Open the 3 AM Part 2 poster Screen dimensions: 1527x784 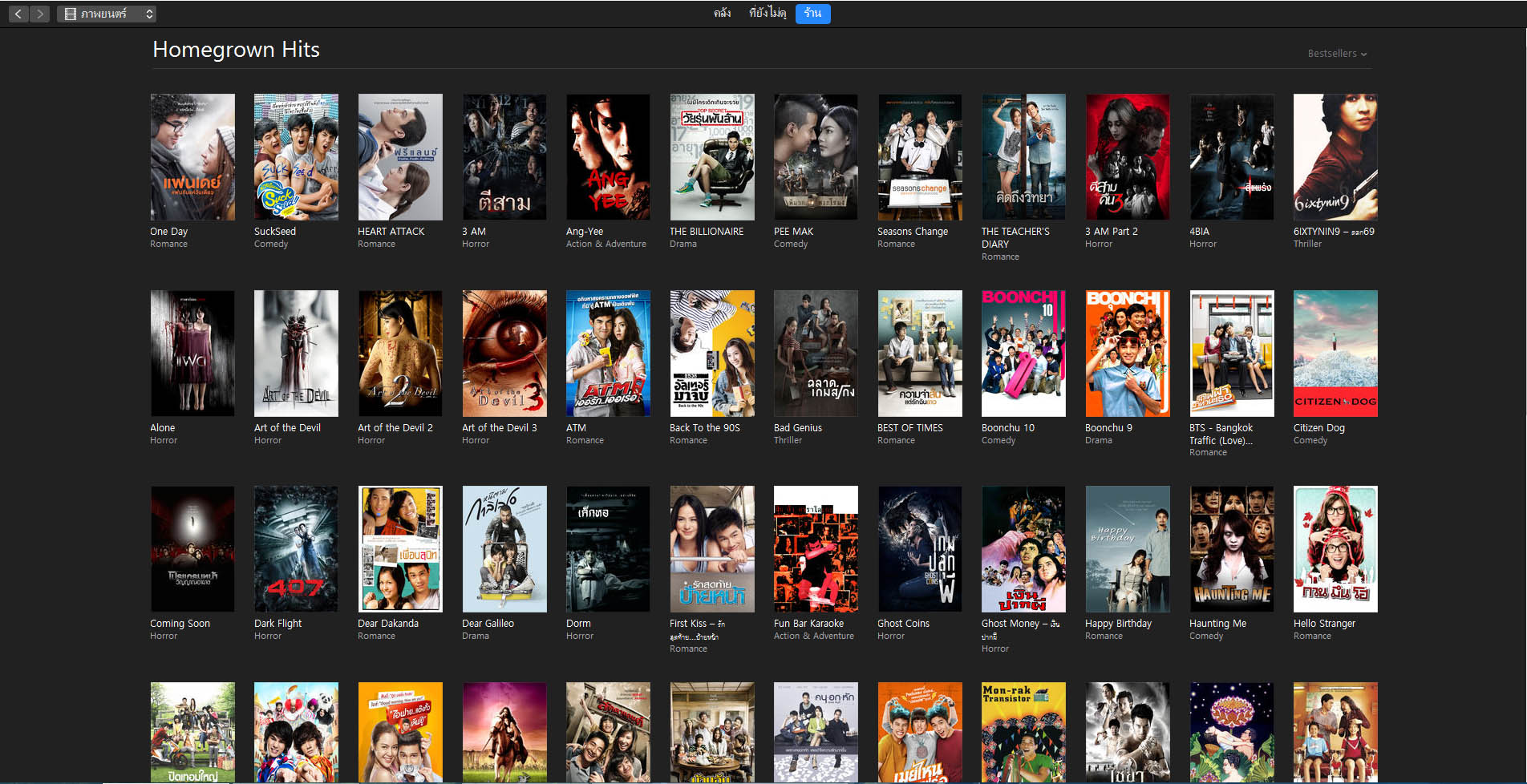coord(1128,157)
